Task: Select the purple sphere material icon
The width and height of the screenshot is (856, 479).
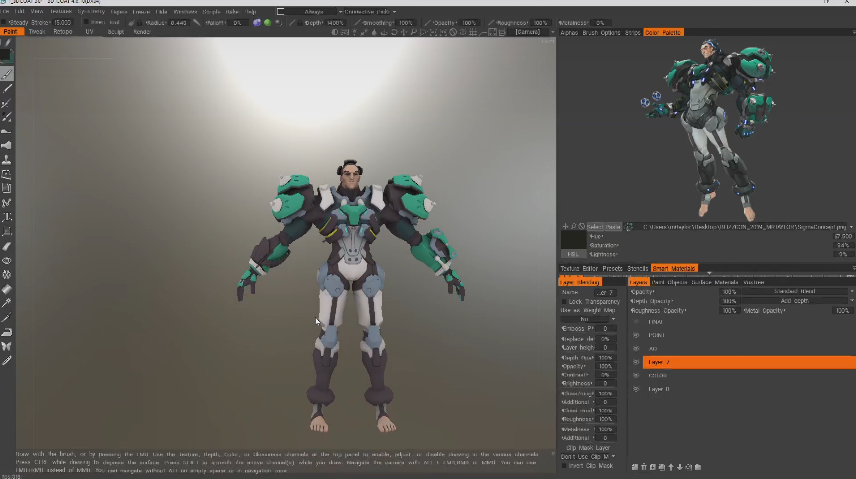Action: point(257,23)
